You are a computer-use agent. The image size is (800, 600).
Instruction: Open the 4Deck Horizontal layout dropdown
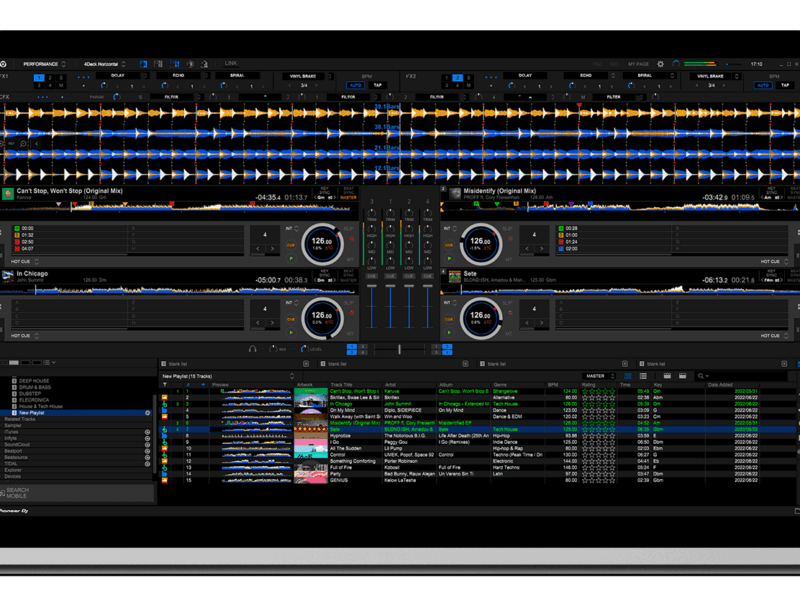coord(105,64)
